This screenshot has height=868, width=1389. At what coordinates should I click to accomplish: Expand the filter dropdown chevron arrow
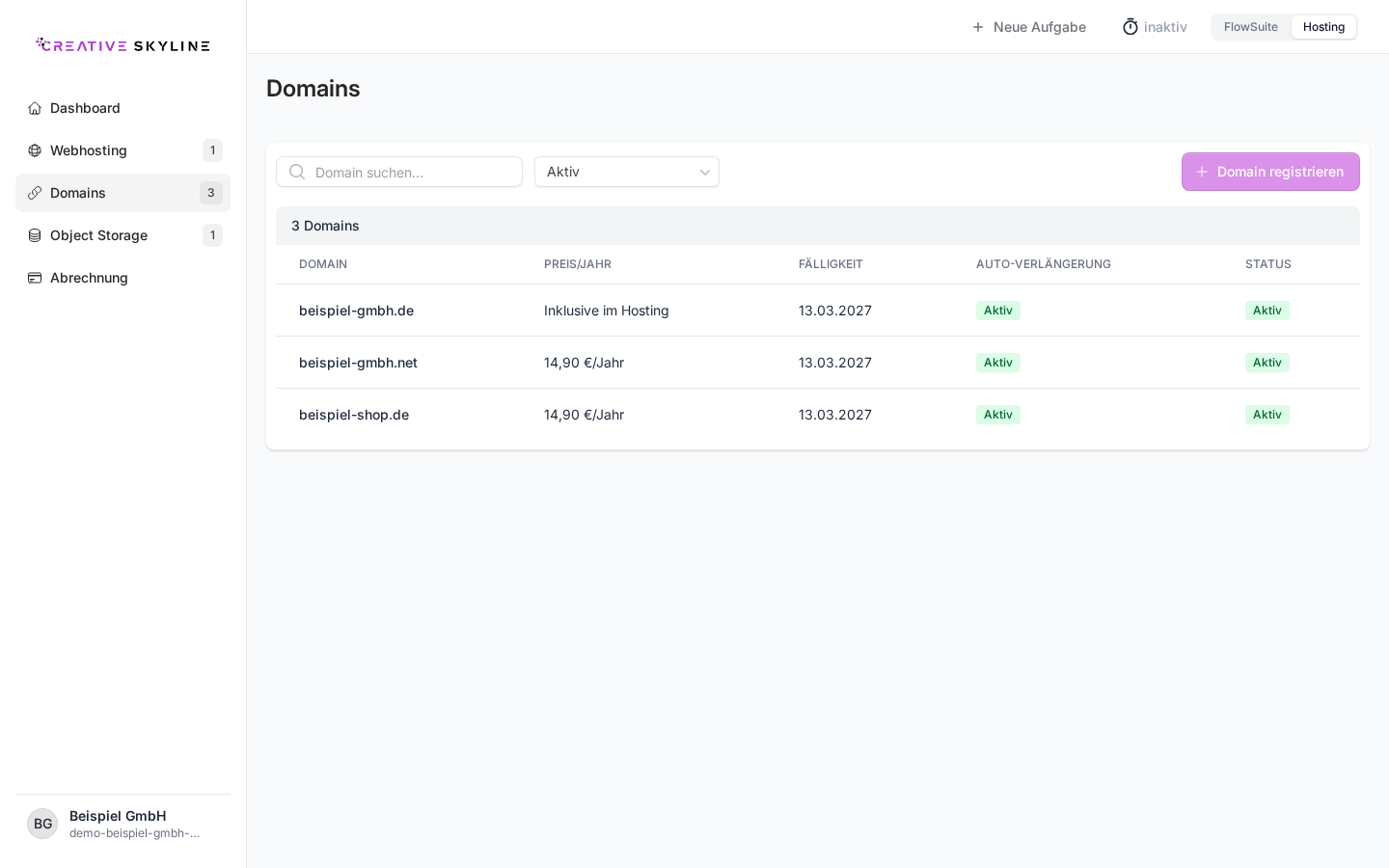705,173
